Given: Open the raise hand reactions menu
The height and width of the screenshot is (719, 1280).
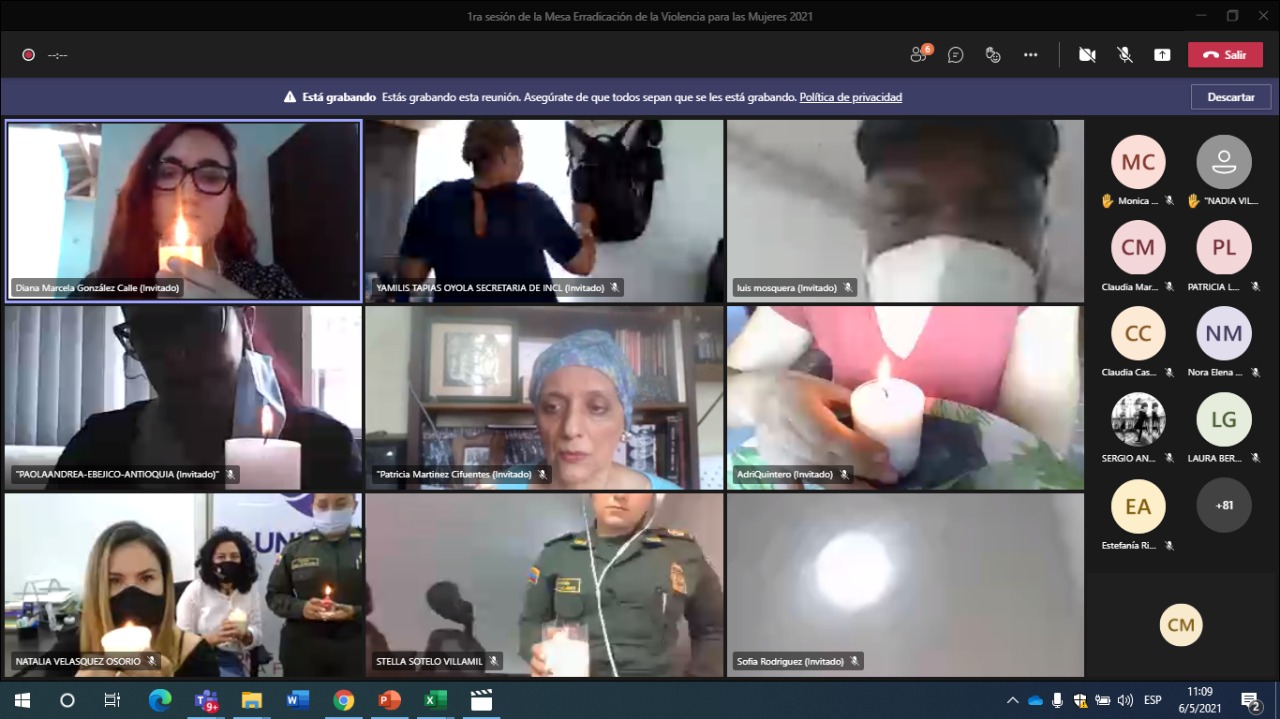Looking at the screenshot, I should tap(992, 55).
